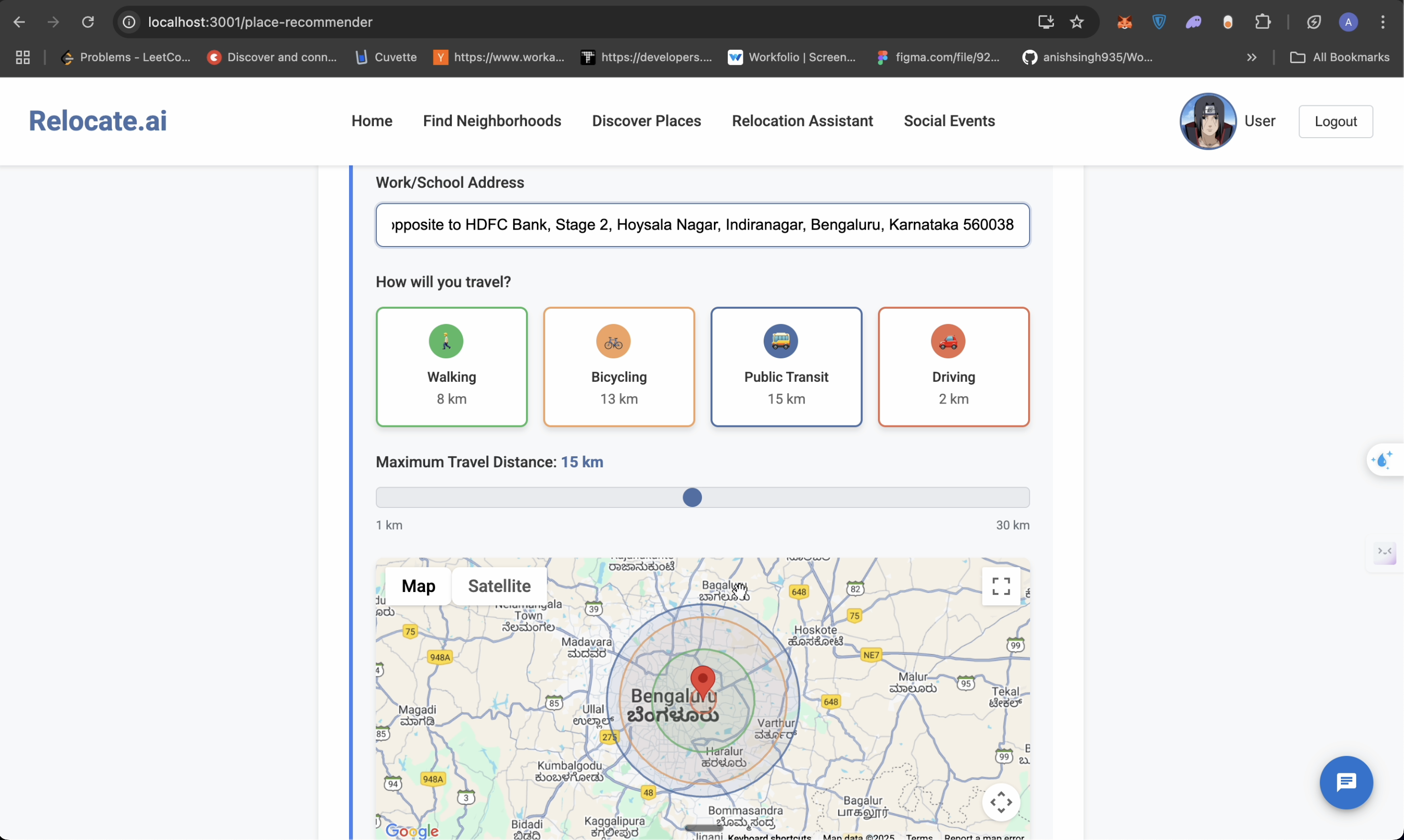The image size is (1404, 840).
Task: Open Bitwarden shield extension
Action: (1159, 22)
